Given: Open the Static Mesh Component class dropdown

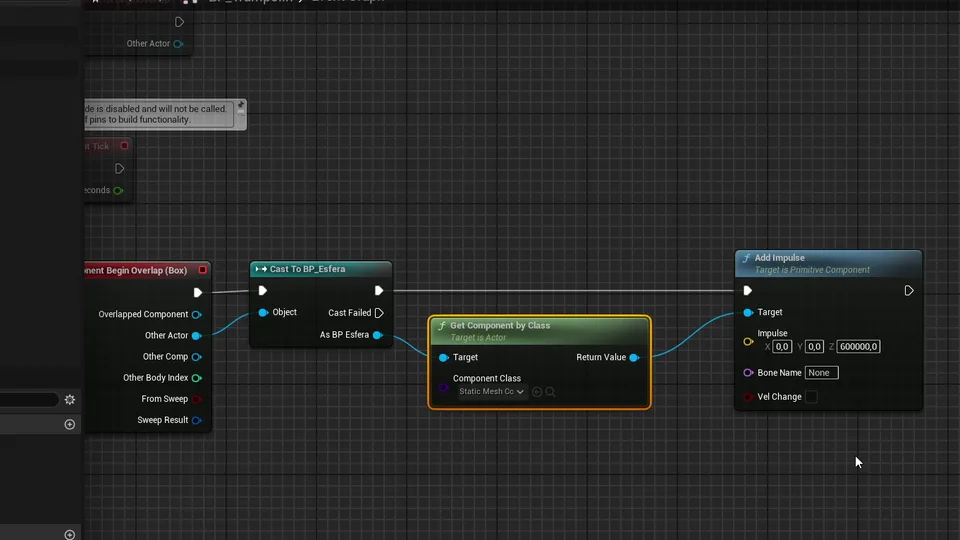Looking at the screenshot, I should pos(491,392).
